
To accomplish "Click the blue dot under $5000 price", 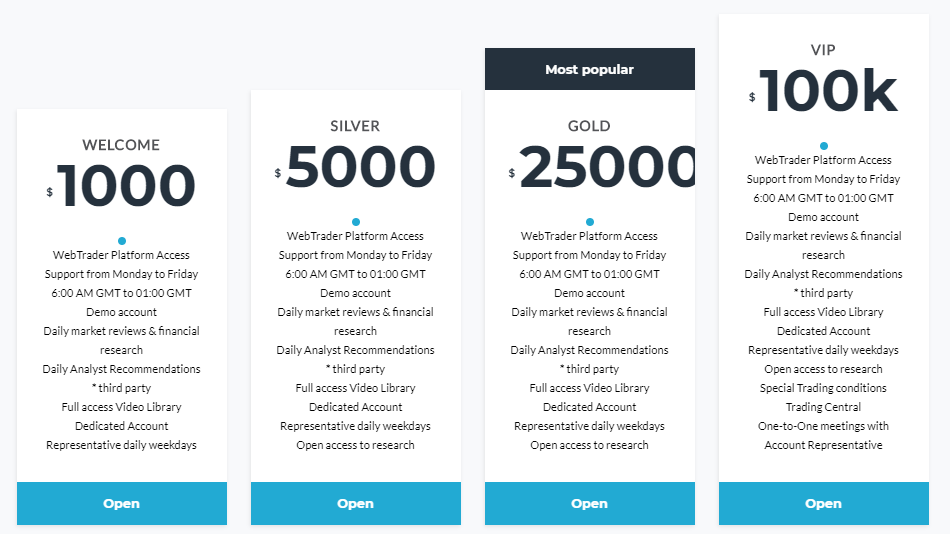I will click(x=356, y=222).
